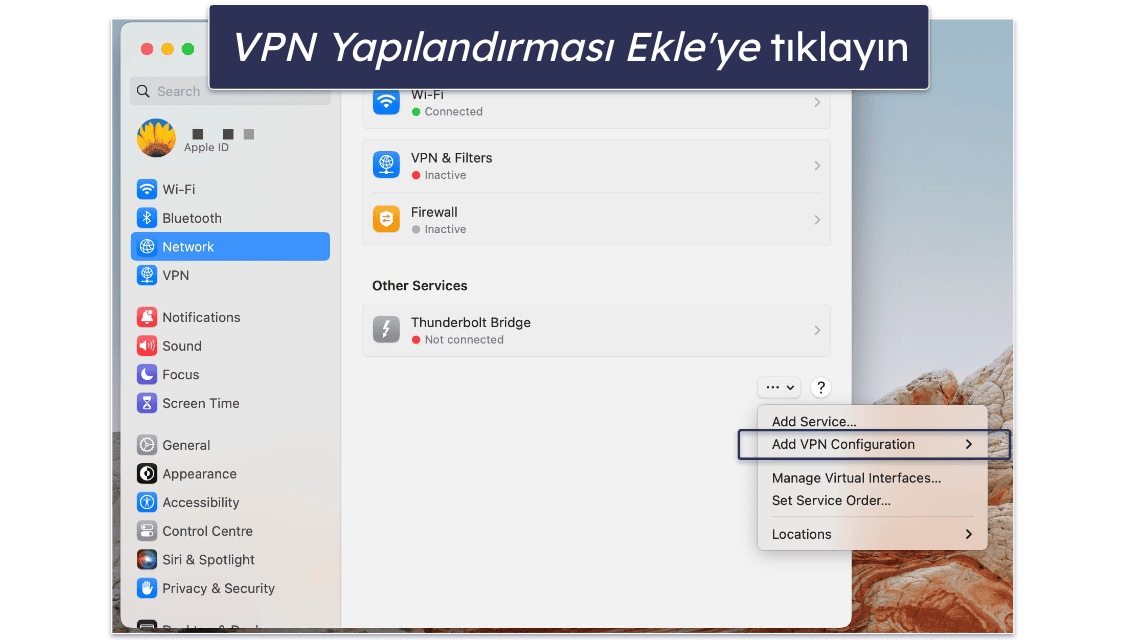Expand the Add VPN Configuration submenu arrow
This screenshot has width=1134, height=640.
pyautogui.click(x=969, y=445)
